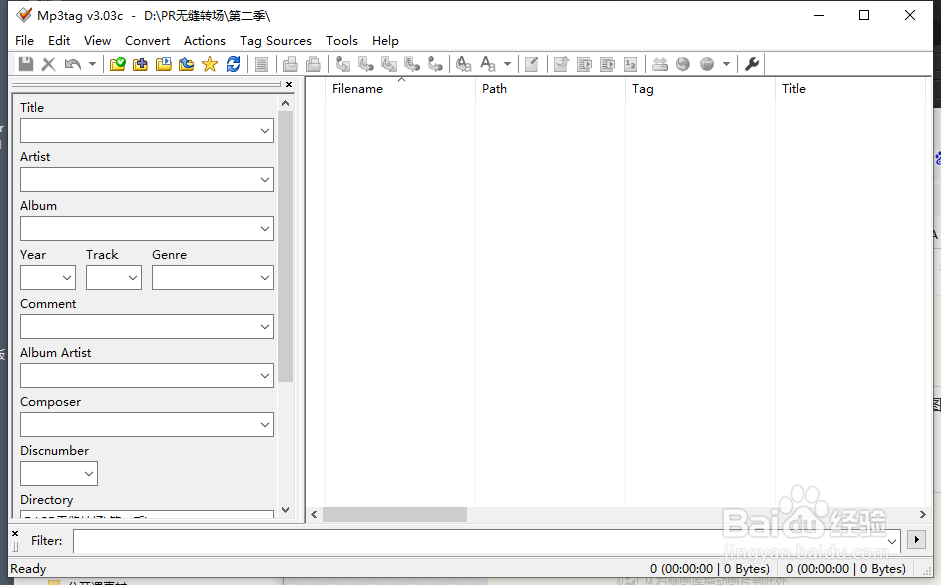Open the Undo history dropdown arrow
The height and width of the screenshot is (585, 941).
tap(92, 64)
